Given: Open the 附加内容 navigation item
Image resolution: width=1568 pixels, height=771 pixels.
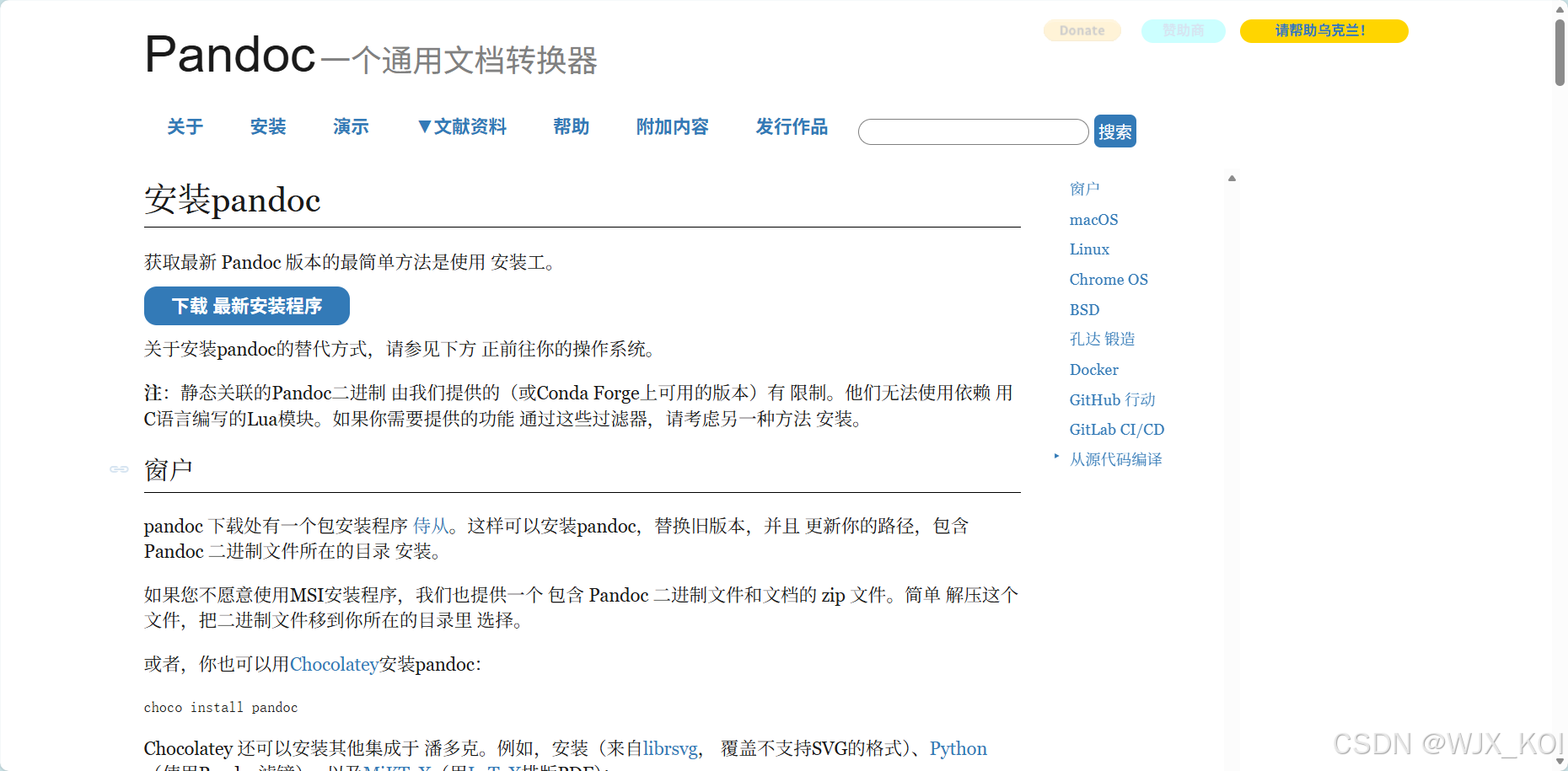Looking at the screenshot, I should click(x=672, y=126).
